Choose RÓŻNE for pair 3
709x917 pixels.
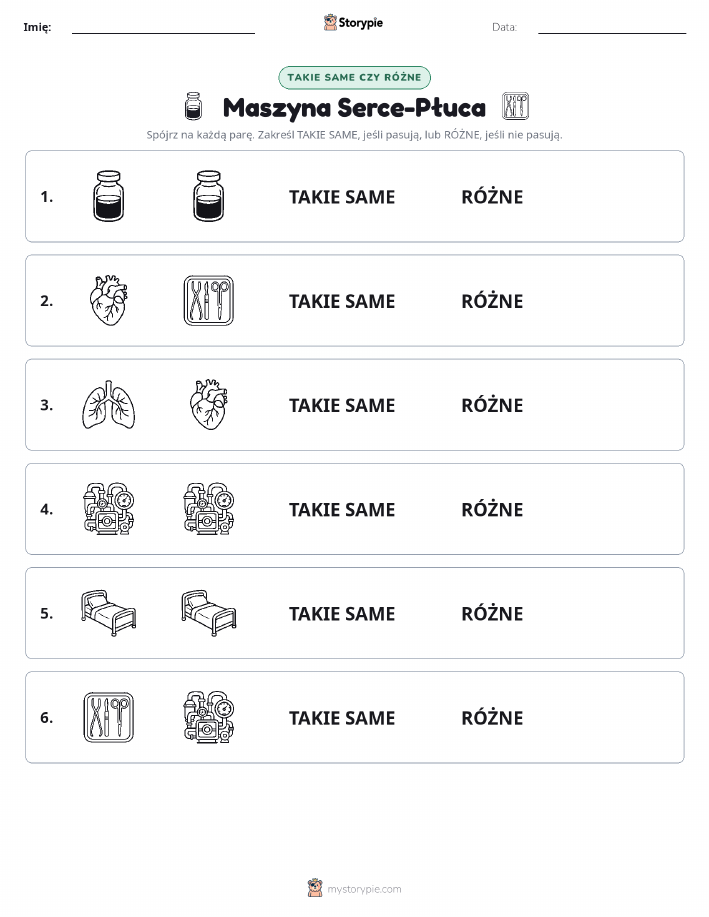[492, 405]
